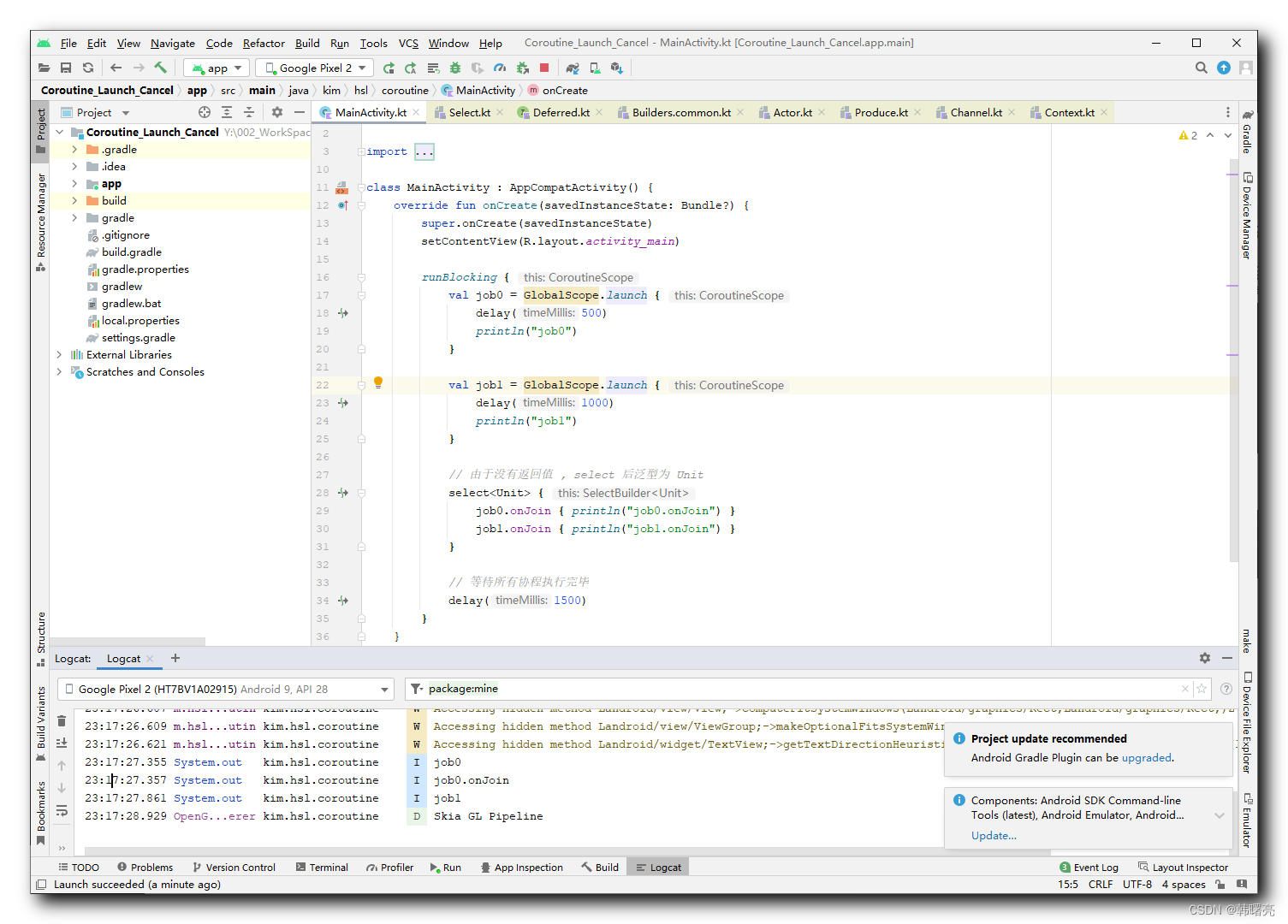
Task: Open Logcat device selector dropdown
Action: click(226, 689)
